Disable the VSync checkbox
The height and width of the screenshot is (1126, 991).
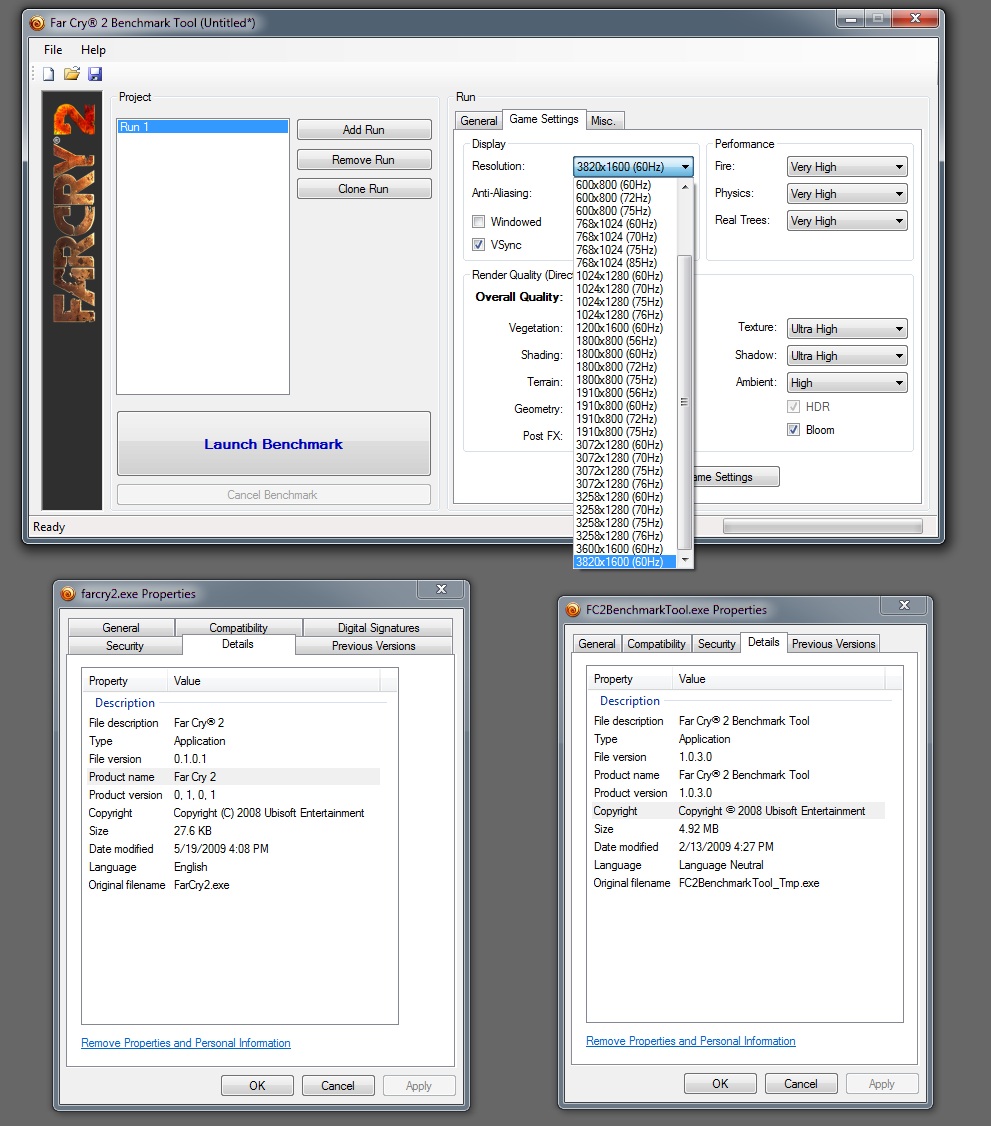pos(478,244)
